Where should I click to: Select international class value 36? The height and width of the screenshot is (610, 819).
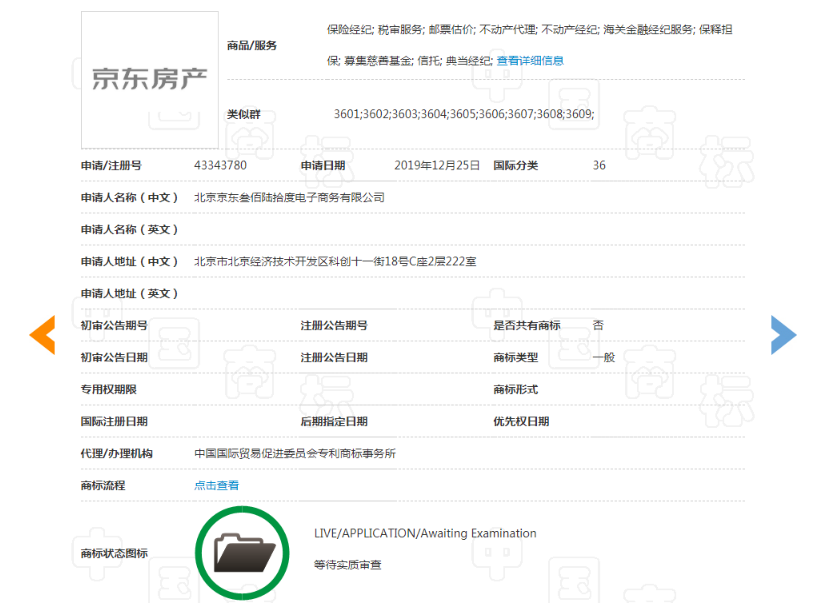click(x=599, y=166)
